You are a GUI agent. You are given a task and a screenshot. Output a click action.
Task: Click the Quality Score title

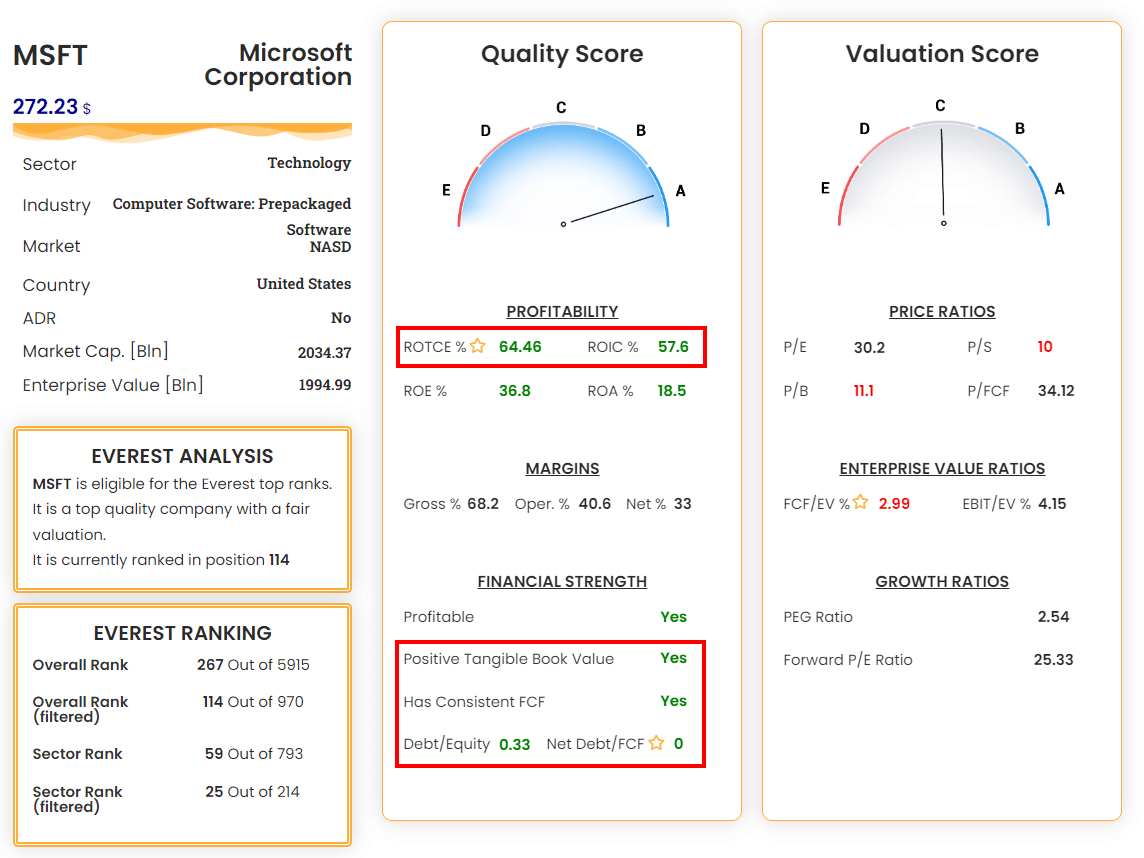pos(562,54)
